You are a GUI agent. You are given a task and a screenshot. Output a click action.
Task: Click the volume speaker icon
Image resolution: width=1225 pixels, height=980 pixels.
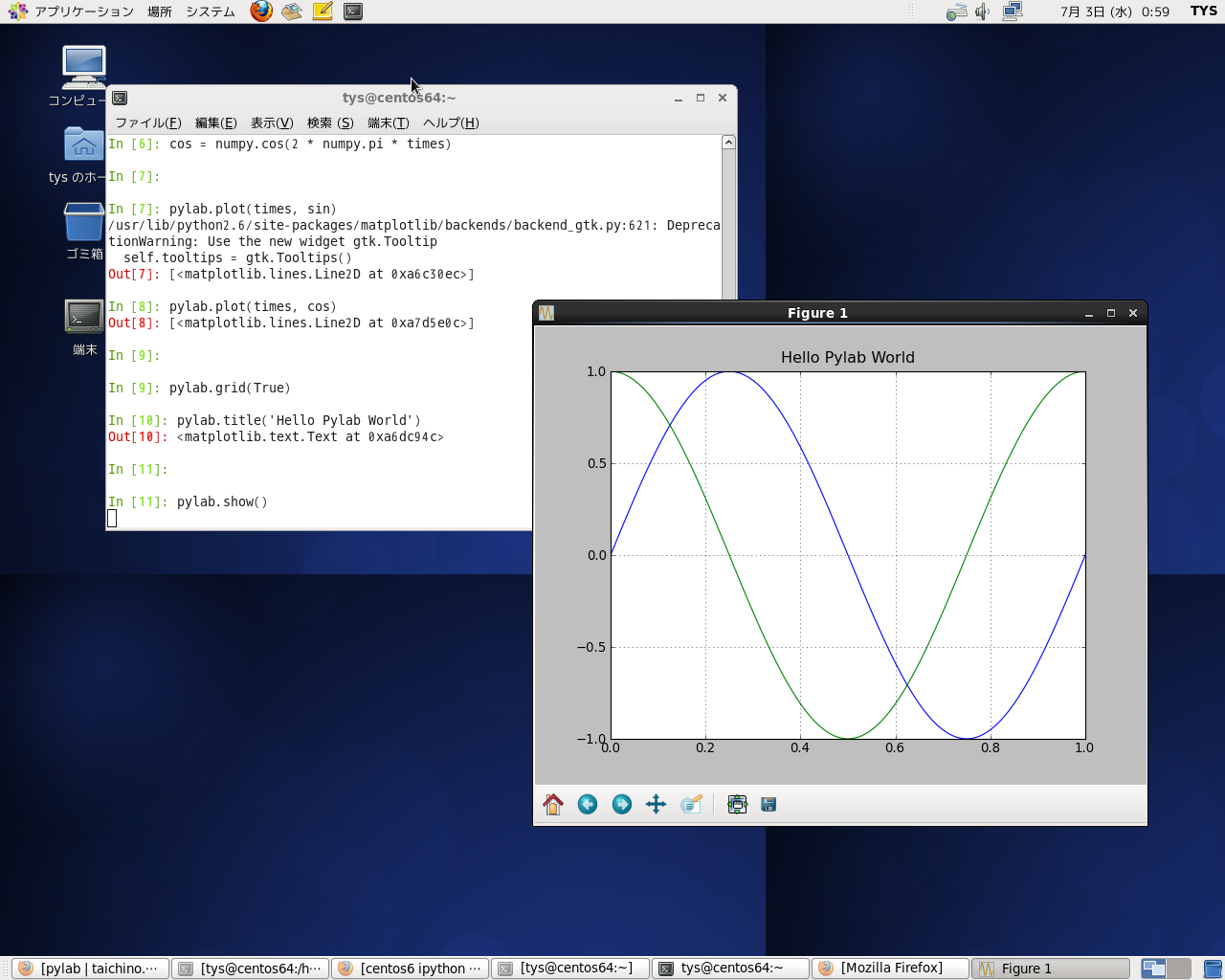(983, 11)
